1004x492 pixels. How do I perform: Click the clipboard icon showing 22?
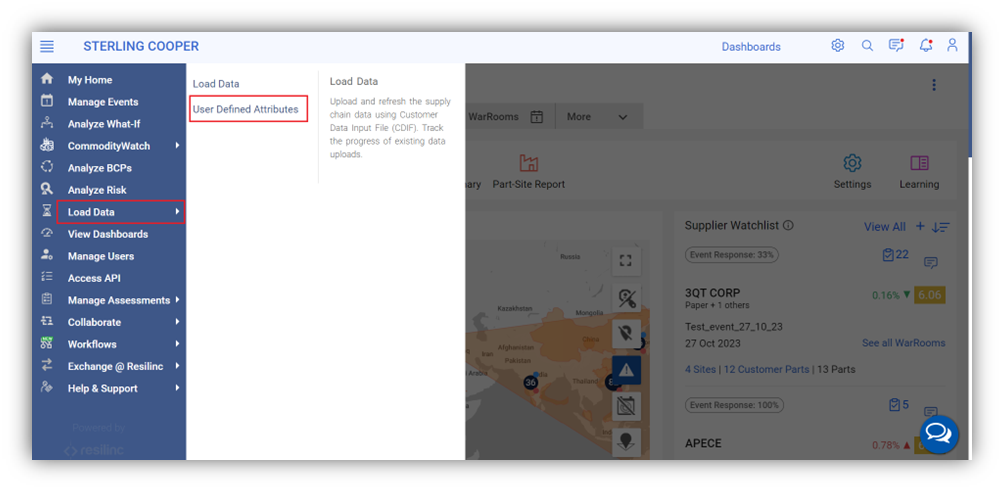(x=888, y=255)
